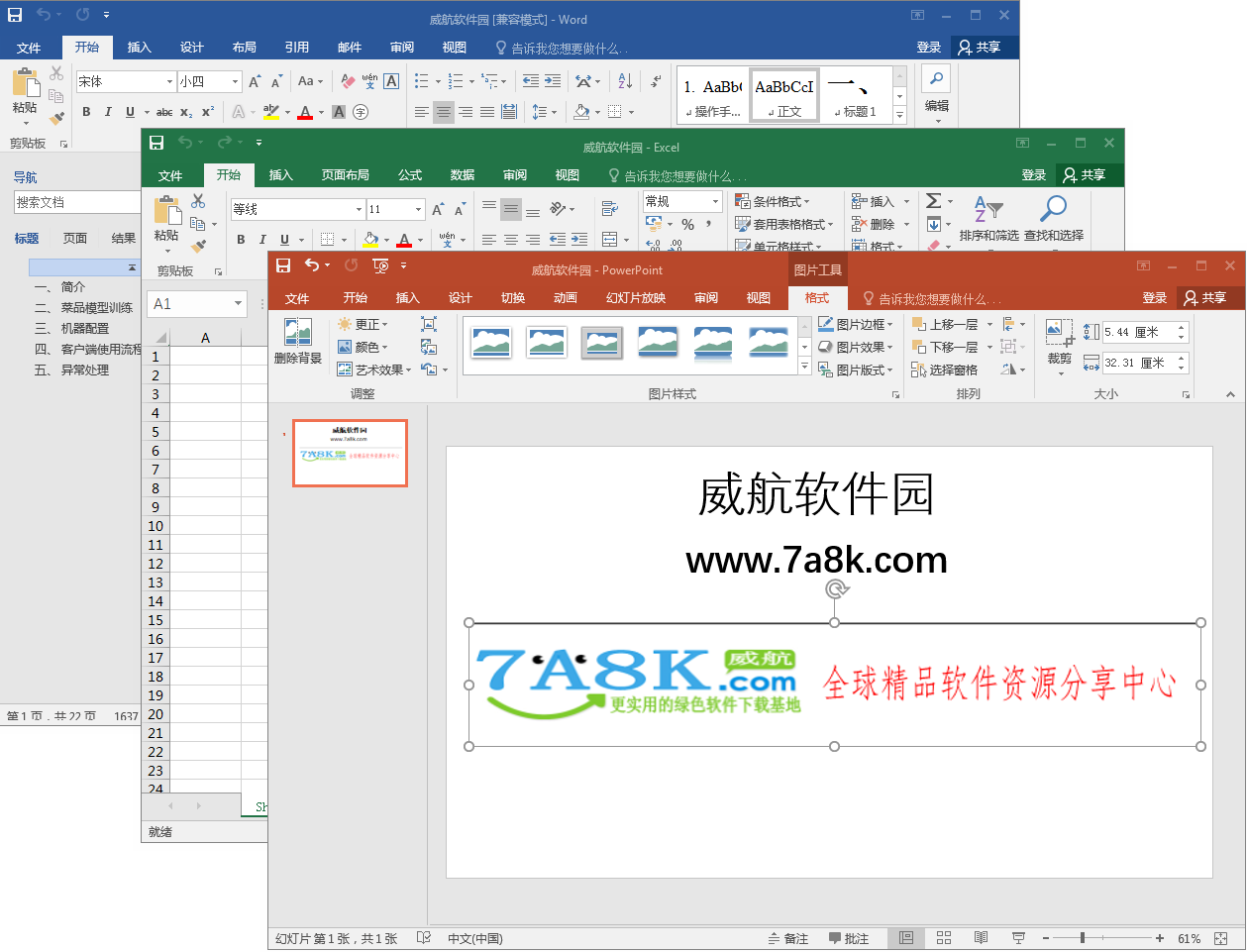
Task: Toggle Middle Align in Excel alignment group
Action: coord(511,209)
